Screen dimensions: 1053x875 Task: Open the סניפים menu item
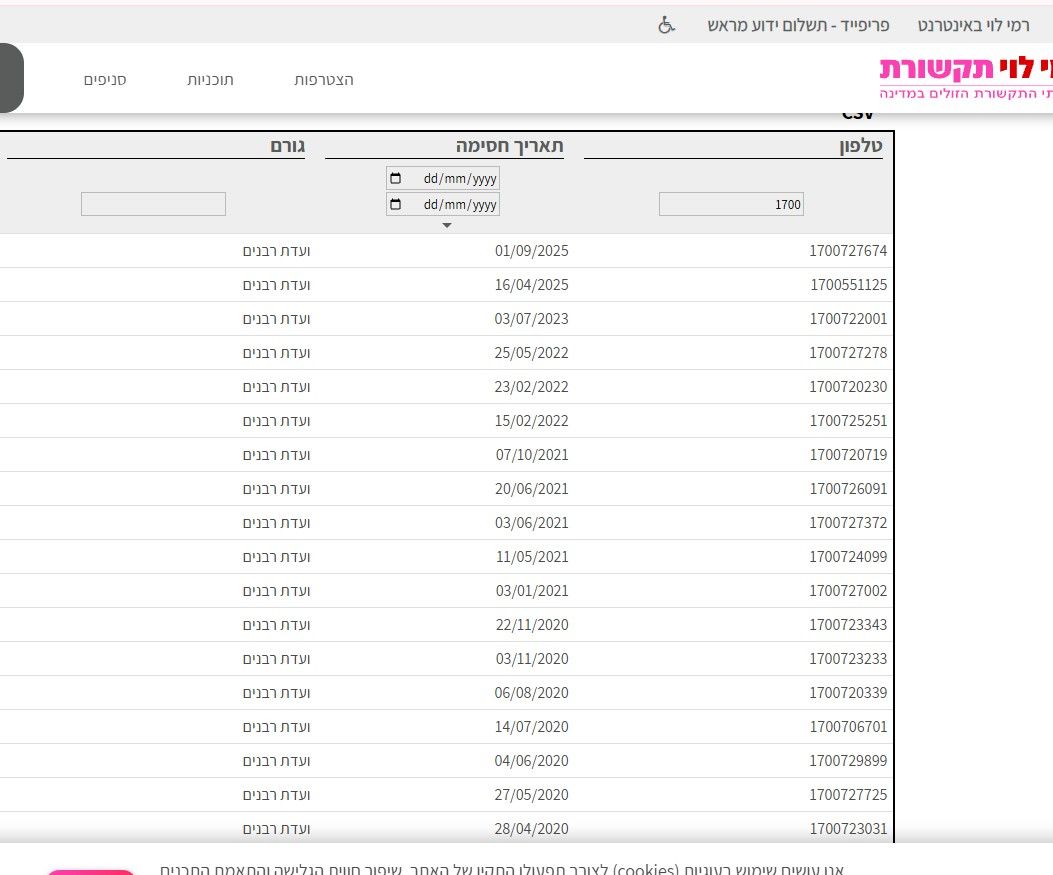[105, 80]
